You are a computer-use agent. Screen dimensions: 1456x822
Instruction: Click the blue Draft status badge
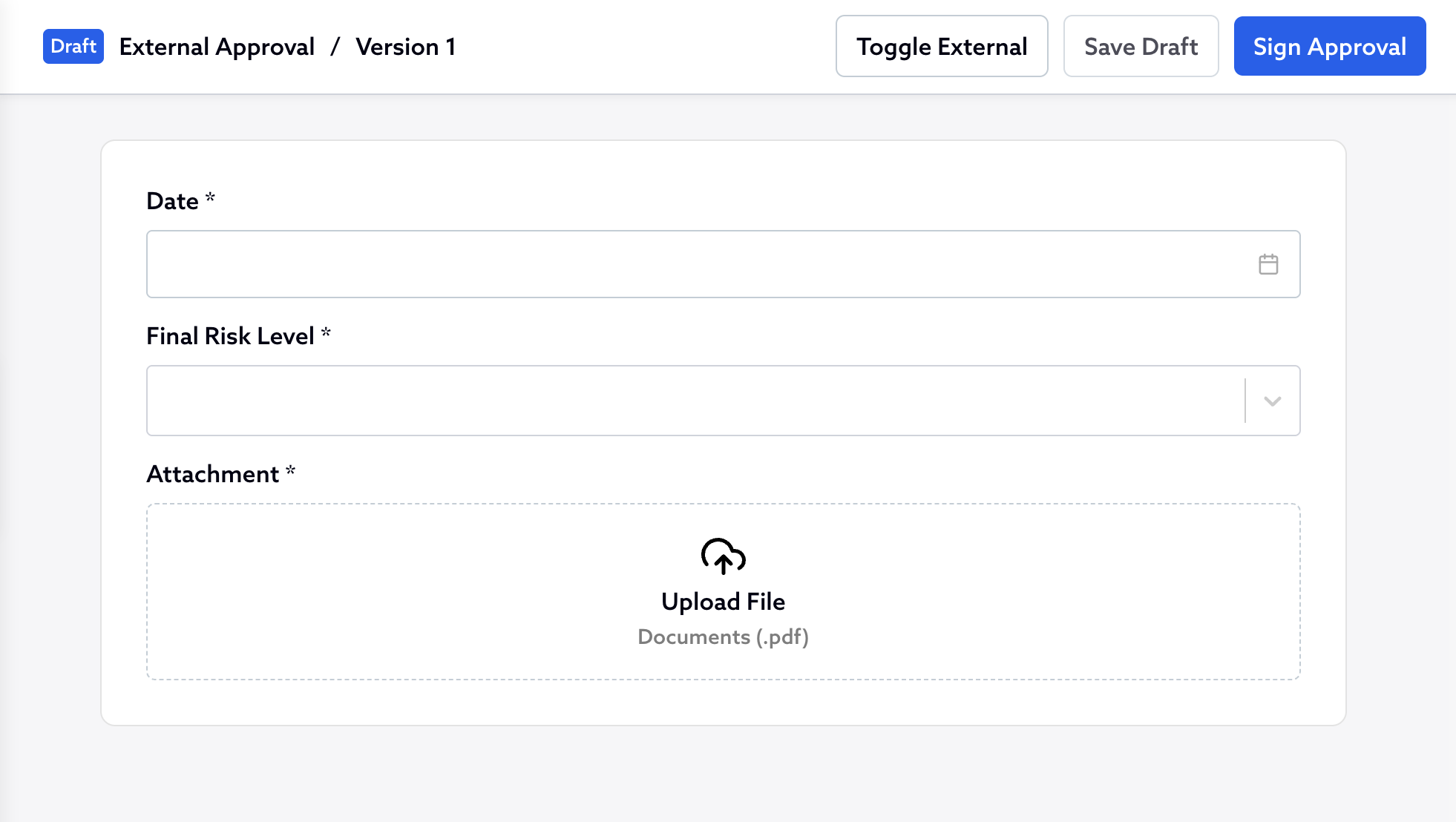click(73, 47)
